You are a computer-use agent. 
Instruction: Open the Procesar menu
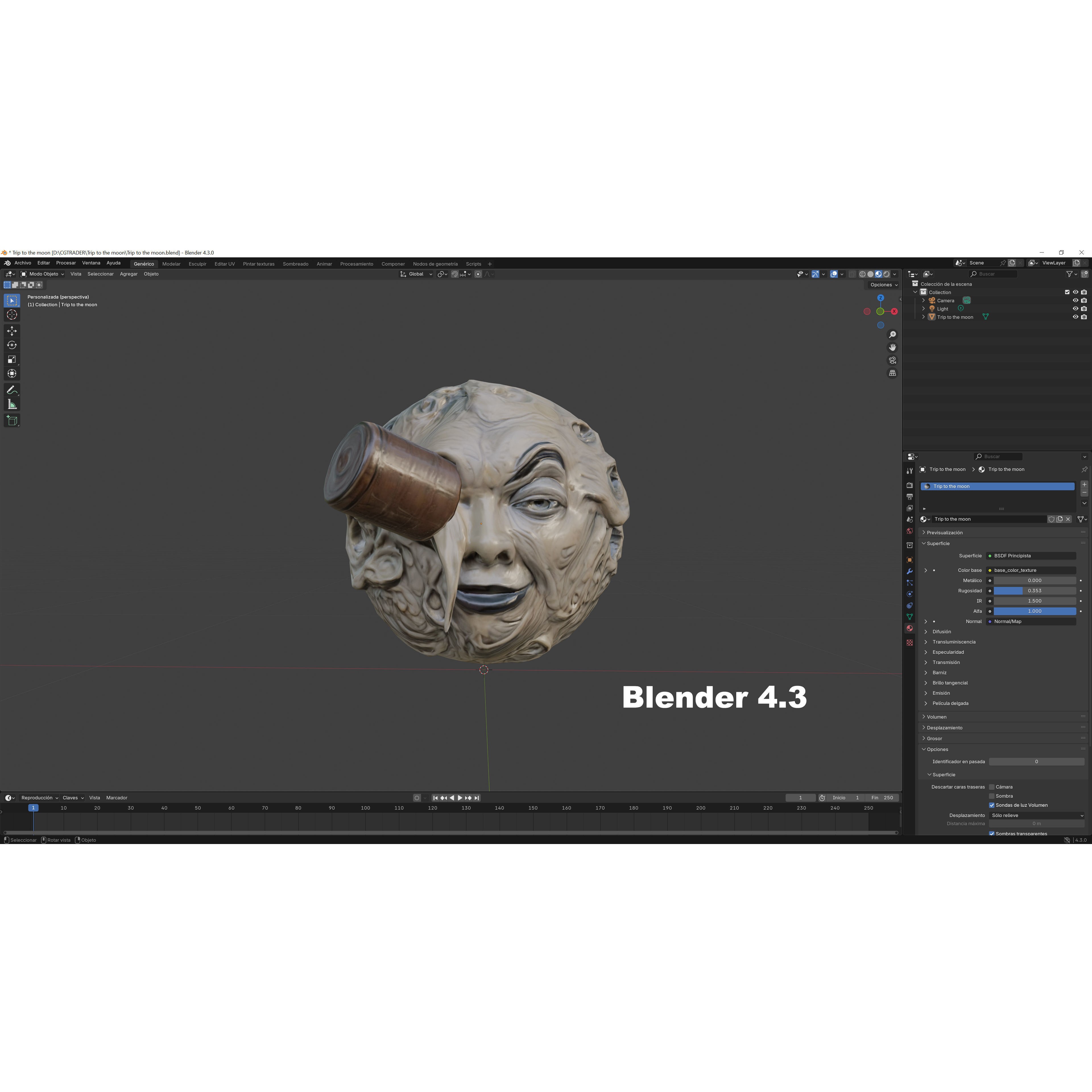[x=66, y=263]
